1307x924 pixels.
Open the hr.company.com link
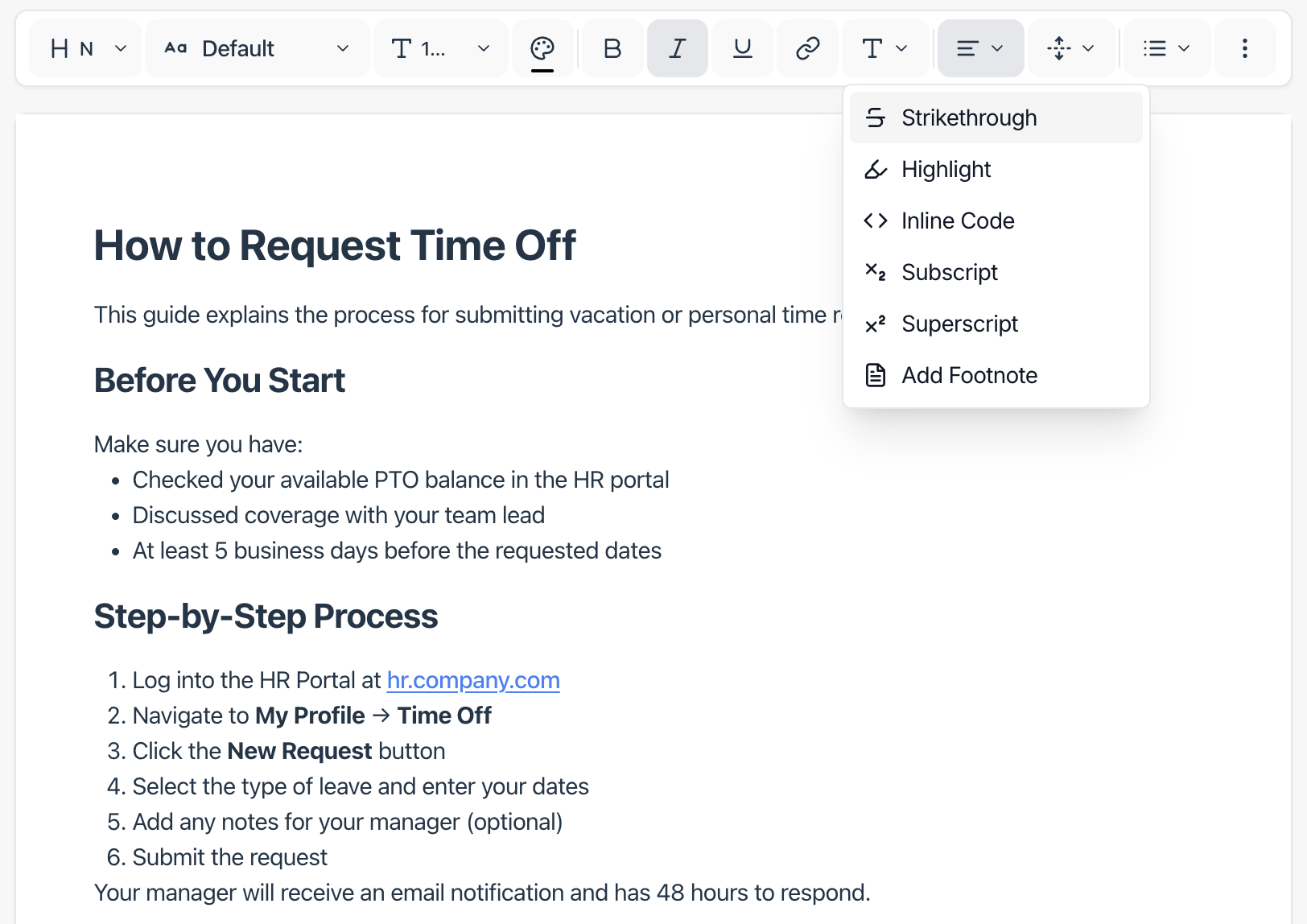coord(473,680)
